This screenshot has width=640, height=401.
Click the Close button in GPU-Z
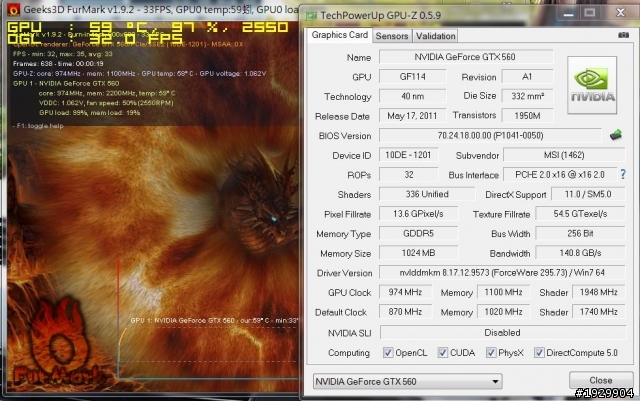(x=601, y=380)
